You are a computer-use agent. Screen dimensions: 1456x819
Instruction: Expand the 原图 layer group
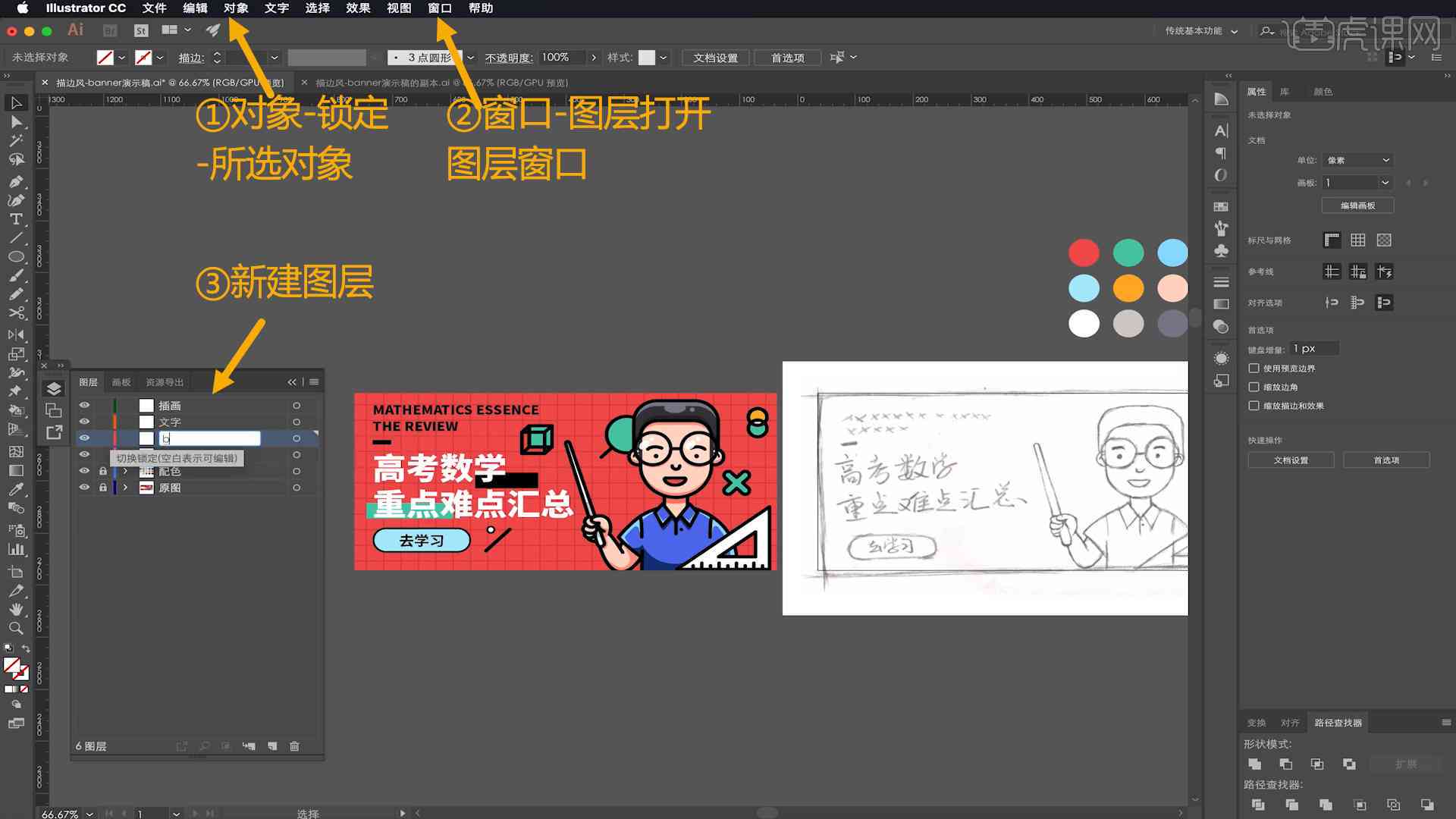pyautogui.click(x=124, y=488)
